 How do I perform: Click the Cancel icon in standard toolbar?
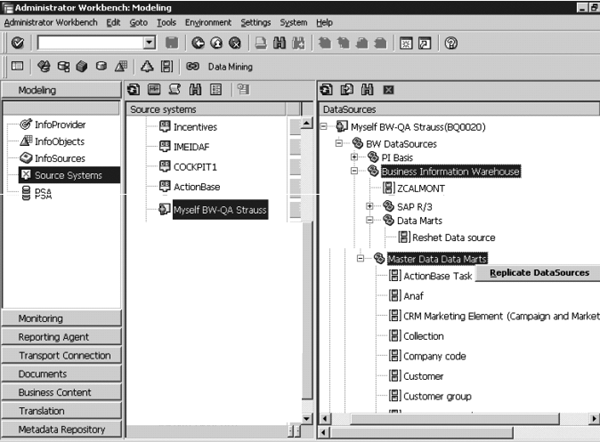click(x=234, y=43)
